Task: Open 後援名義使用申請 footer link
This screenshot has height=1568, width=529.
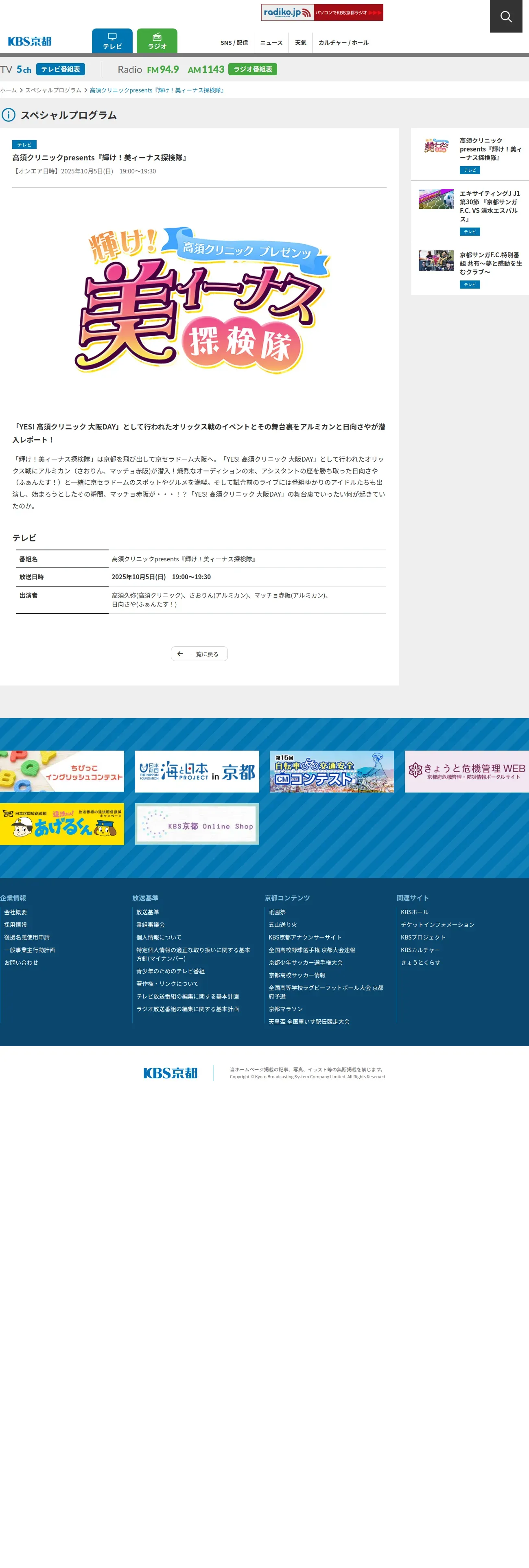Action: 27,937
